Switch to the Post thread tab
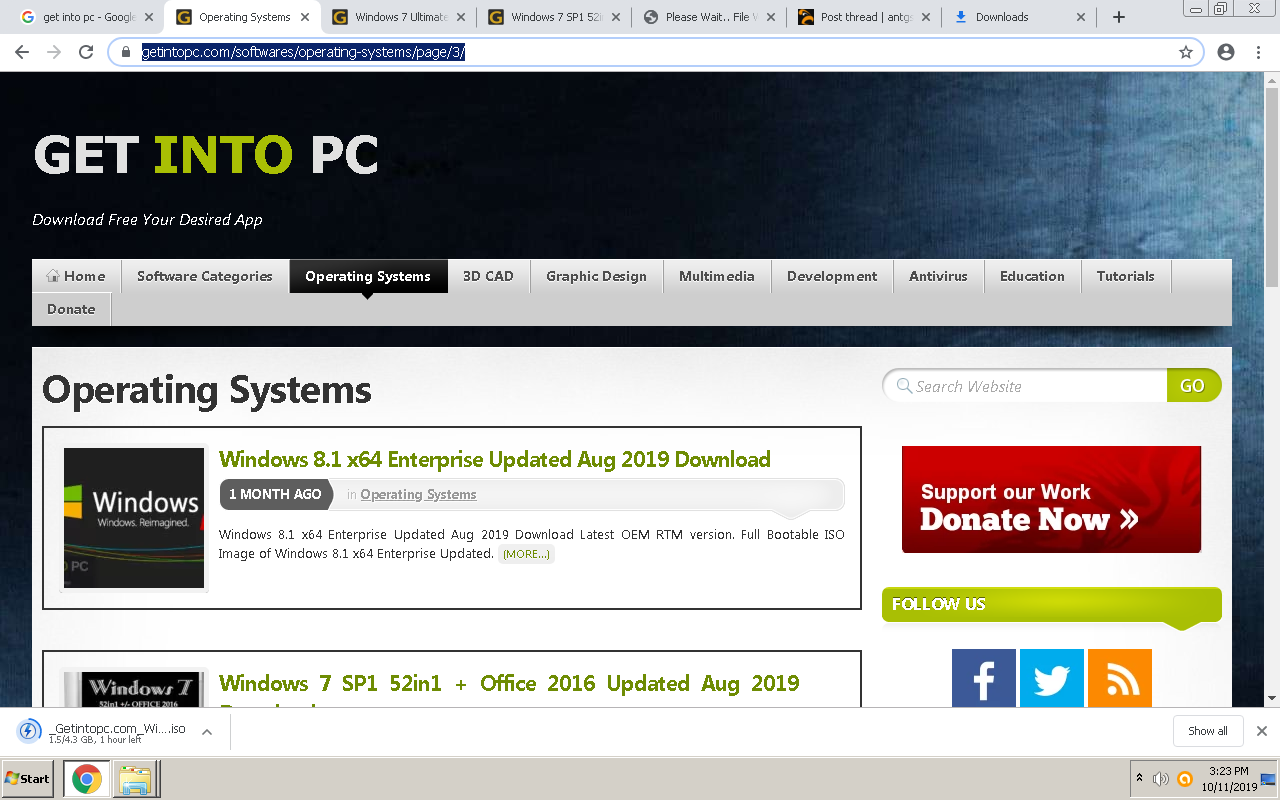Image resolution: width=1280 pixels, height=800 pixels. pos(866,17)
